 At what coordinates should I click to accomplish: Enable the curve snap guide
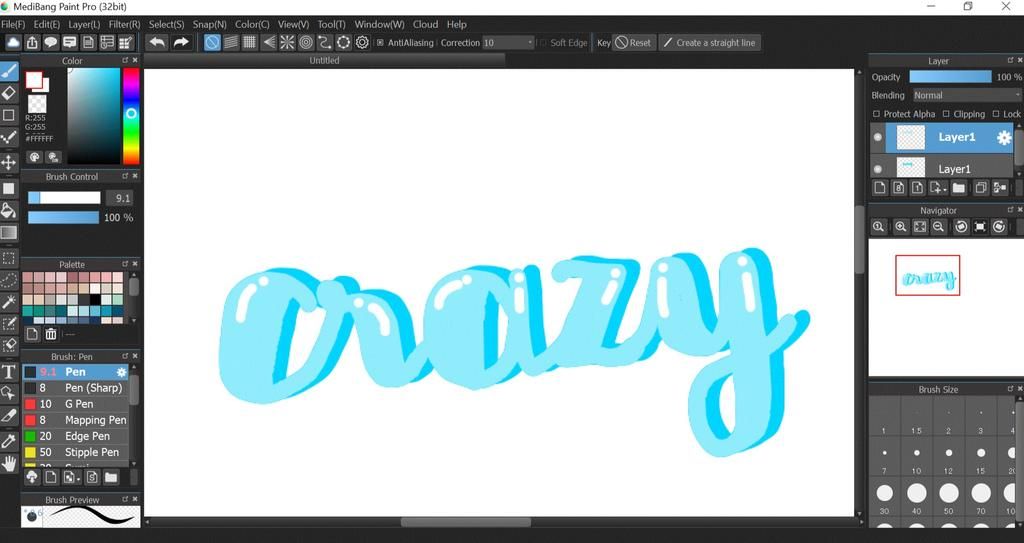click(325, 42)
